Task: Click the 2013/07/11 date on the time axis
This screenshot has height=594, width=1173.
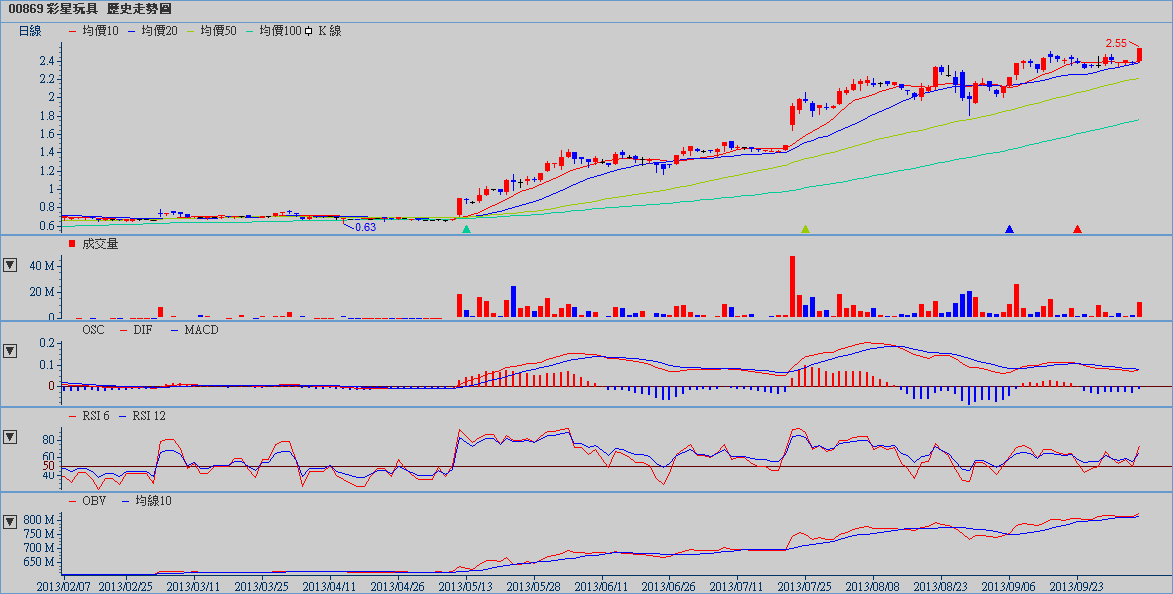Action: [x=738, y=584]
